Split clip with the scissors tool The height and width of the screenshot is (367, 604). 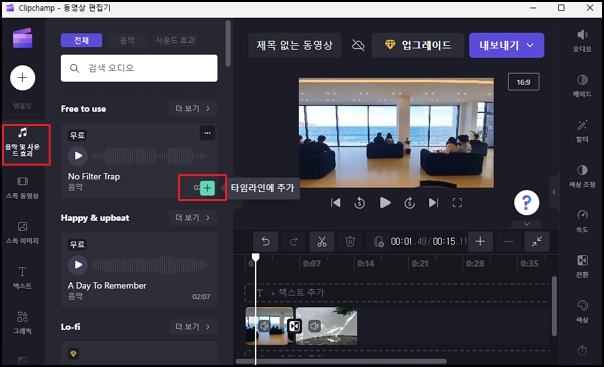click(x=322, y=242)
